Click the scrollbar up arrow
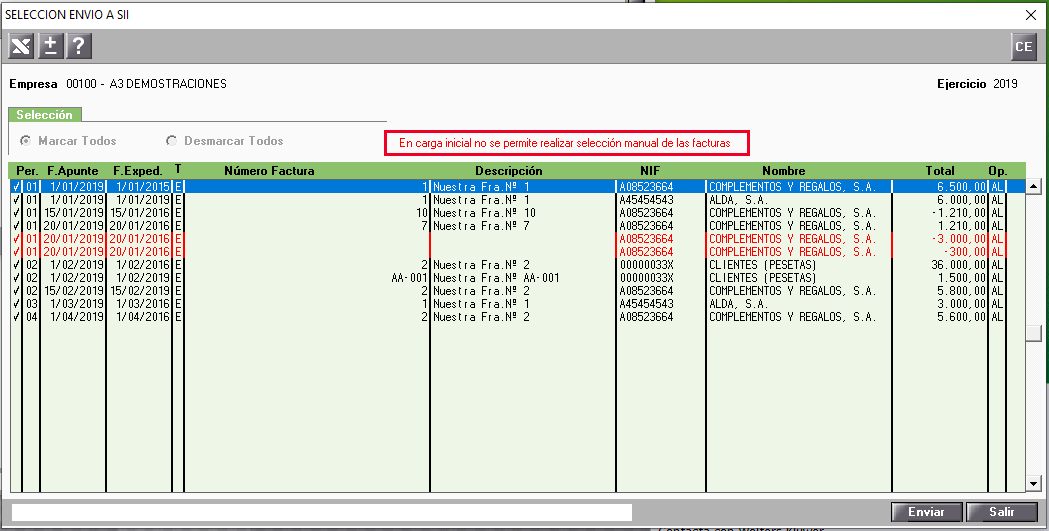 point(1034,187)
